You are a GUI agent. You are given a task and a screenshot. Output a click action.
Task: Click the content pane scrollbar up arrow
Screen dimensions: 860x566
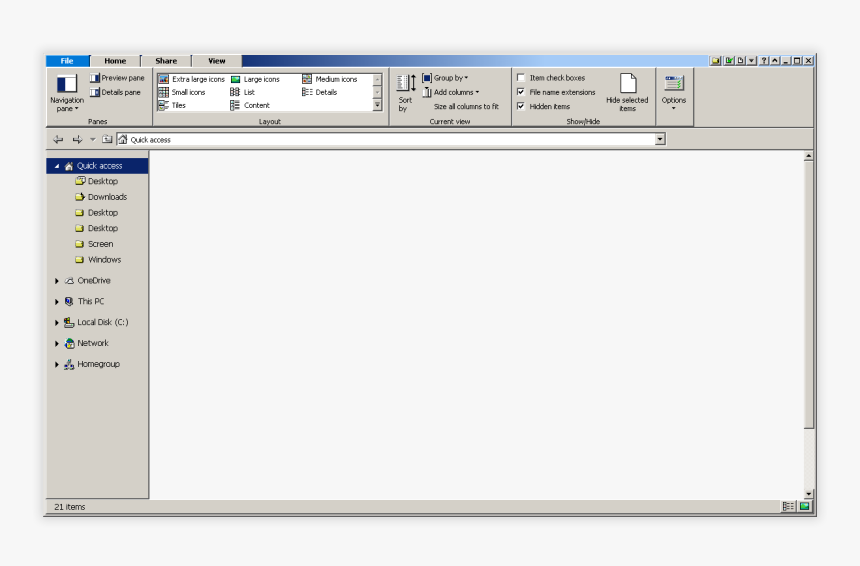pyautogui.click(x=808, y=156)
